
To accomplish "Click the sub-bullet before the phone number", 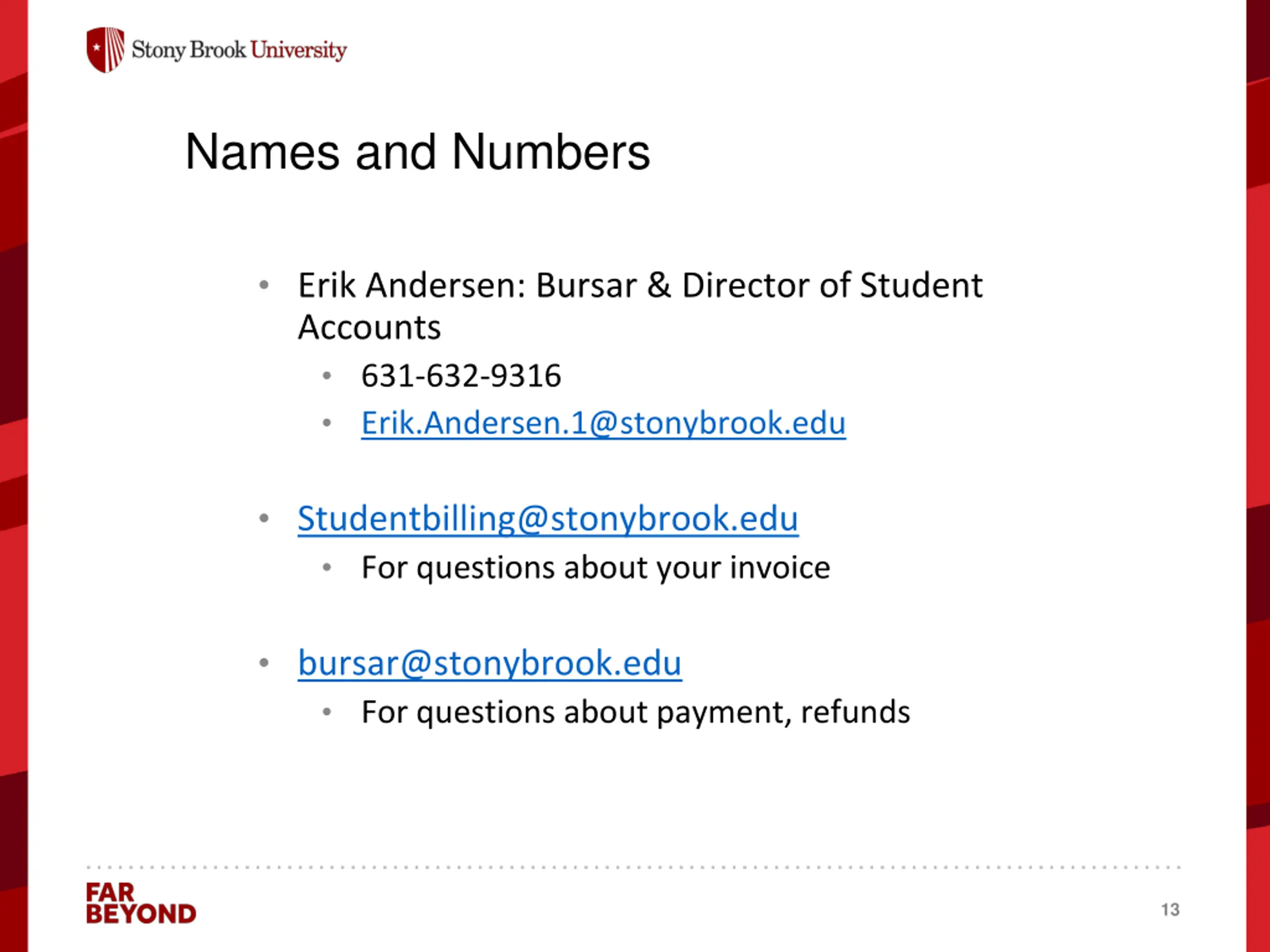I will (327, 376).
